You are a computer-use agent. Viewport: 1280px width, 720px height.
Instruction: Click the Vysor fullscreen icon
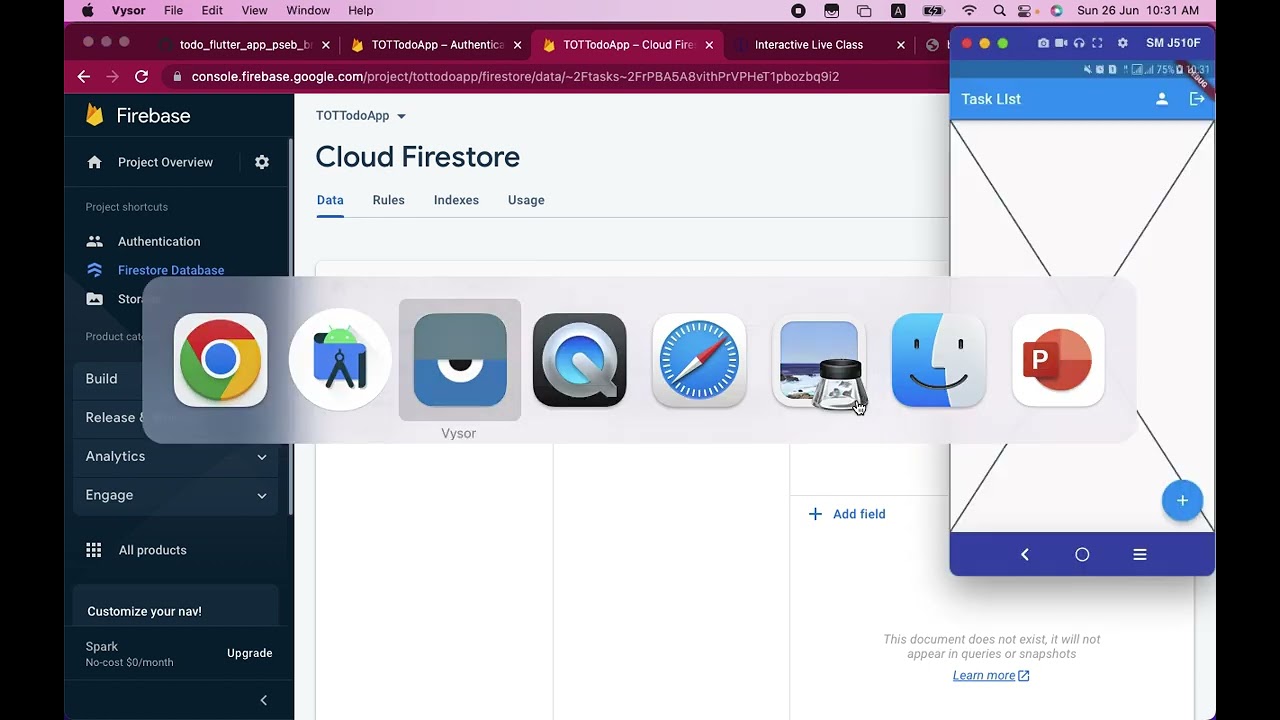point(1097,43)
